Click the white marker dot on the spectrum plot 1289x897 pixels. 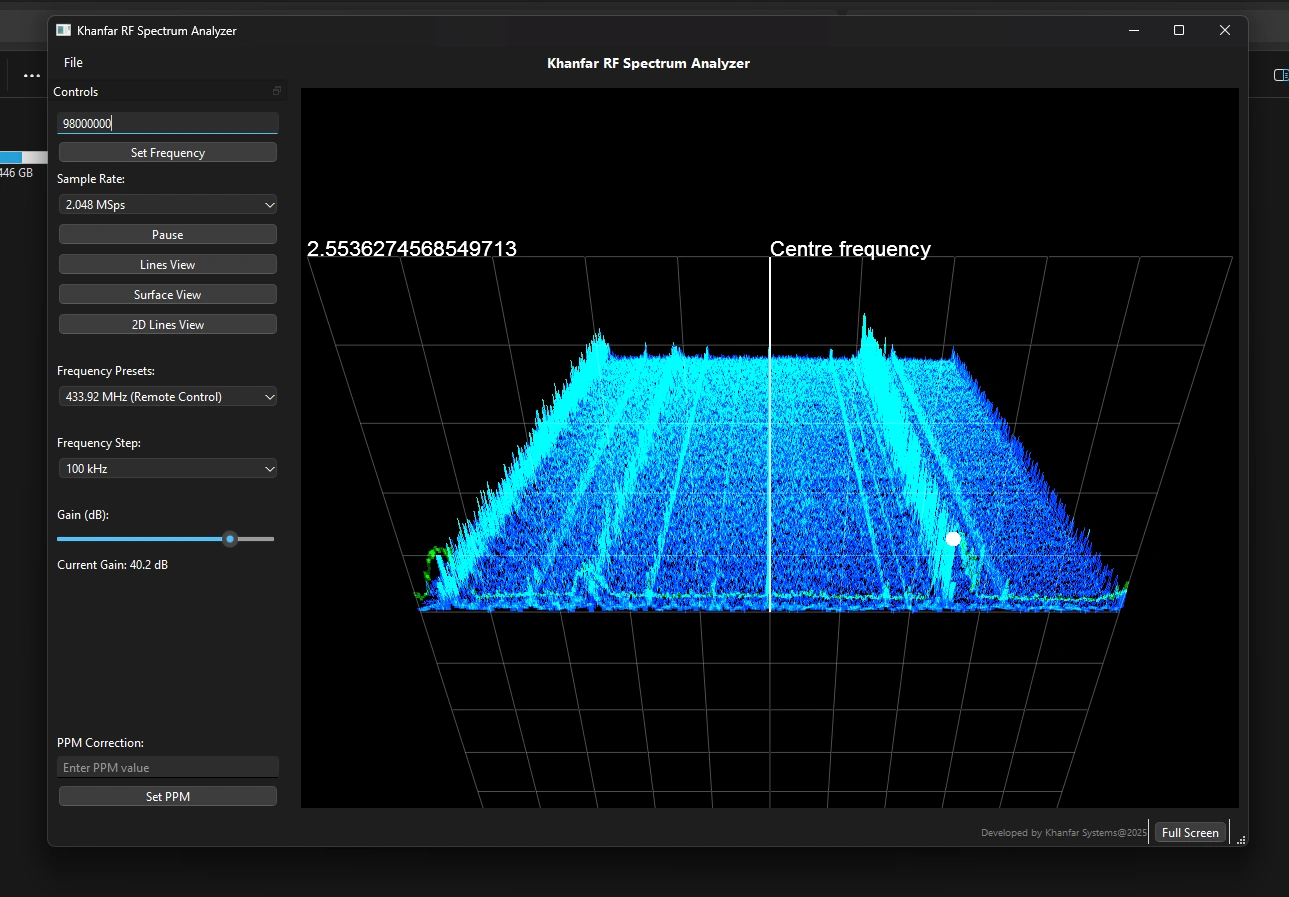click(952, 538)
